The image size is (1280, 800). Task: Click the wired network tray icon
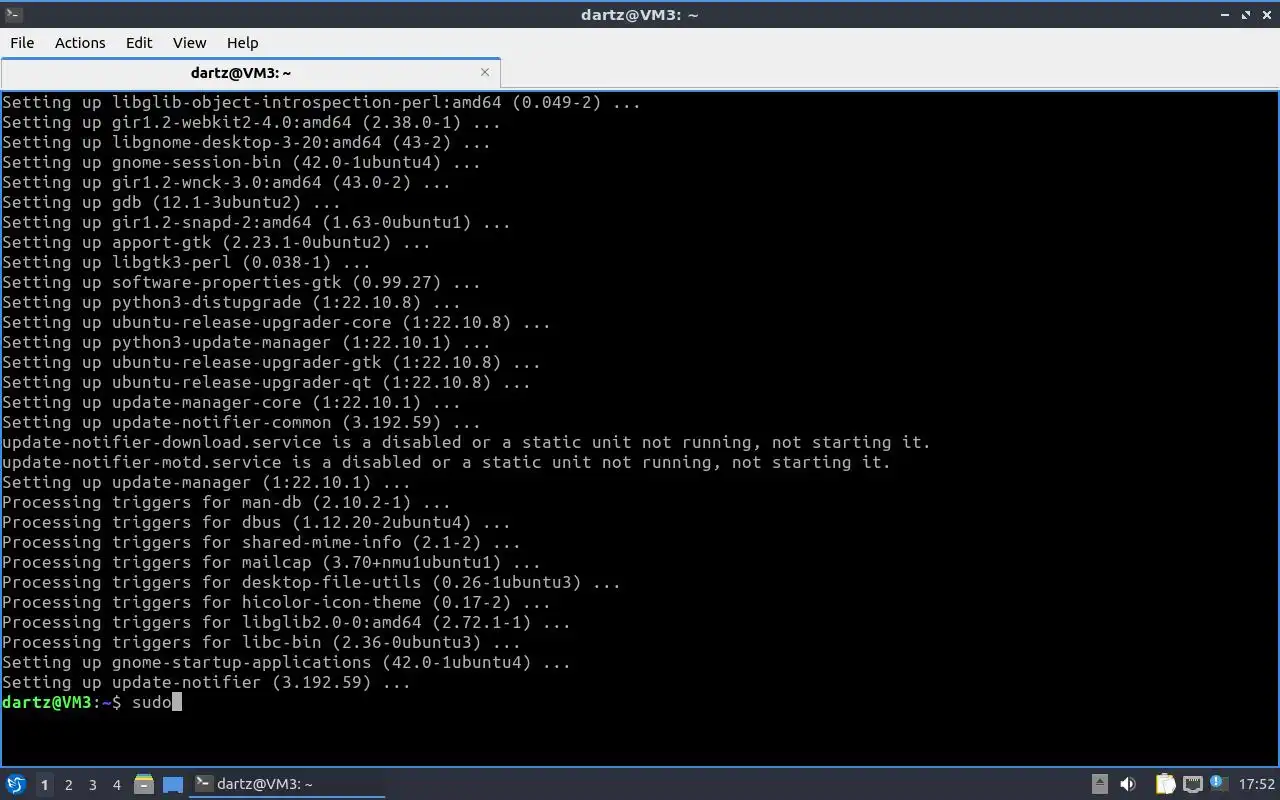[x=1192, y=784]
